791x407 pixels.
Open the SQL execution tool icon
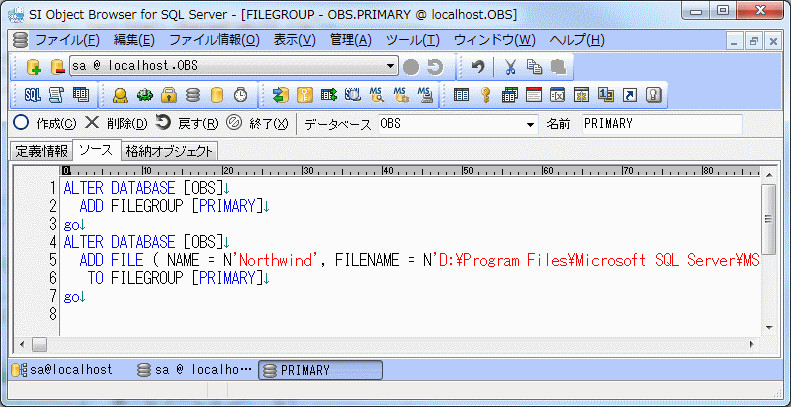(32, 95)
